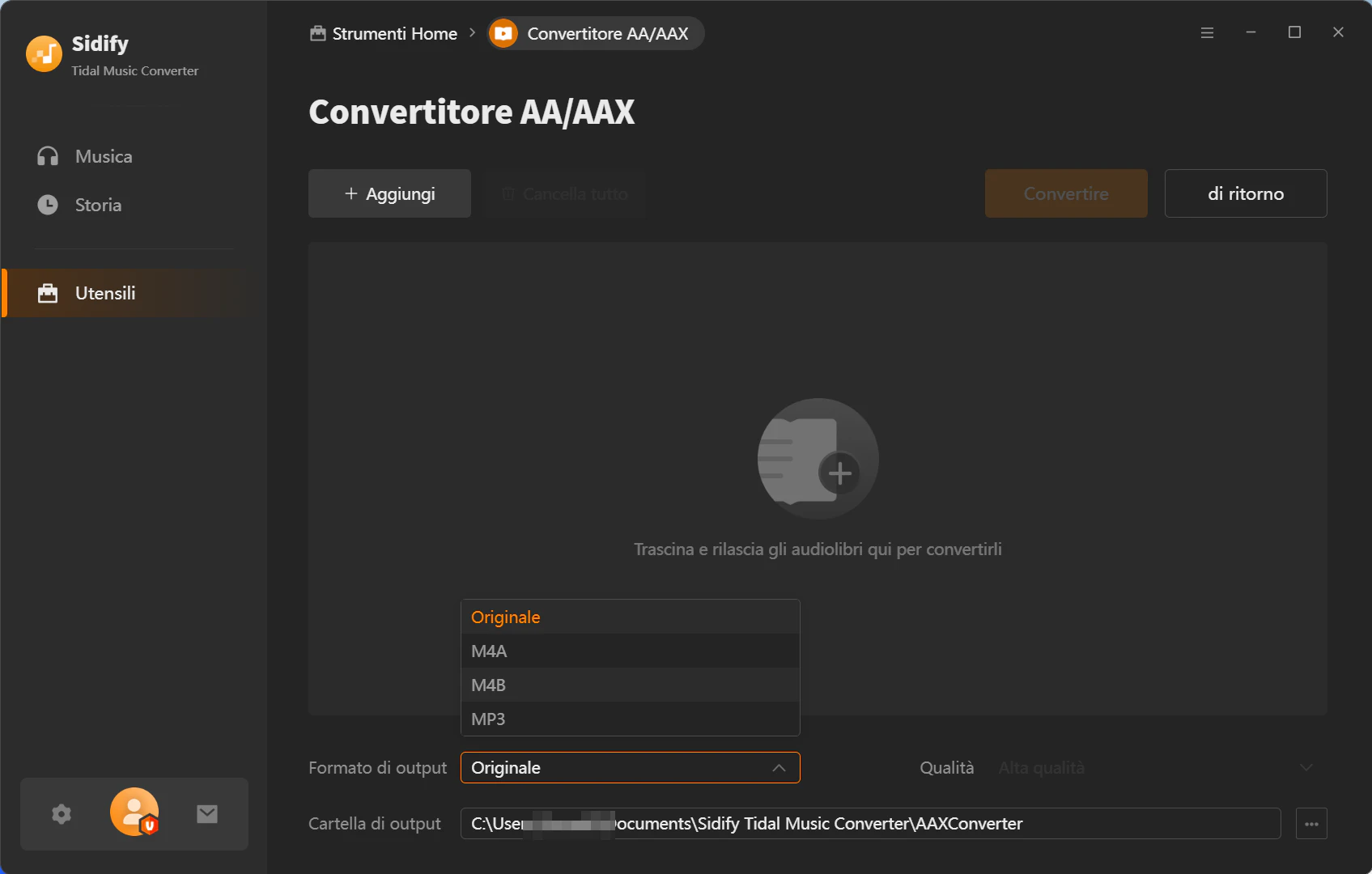The height and width of the screenshot is (874, 1372).
Task: Click the Cartella di output label
Action: (375, 823)
